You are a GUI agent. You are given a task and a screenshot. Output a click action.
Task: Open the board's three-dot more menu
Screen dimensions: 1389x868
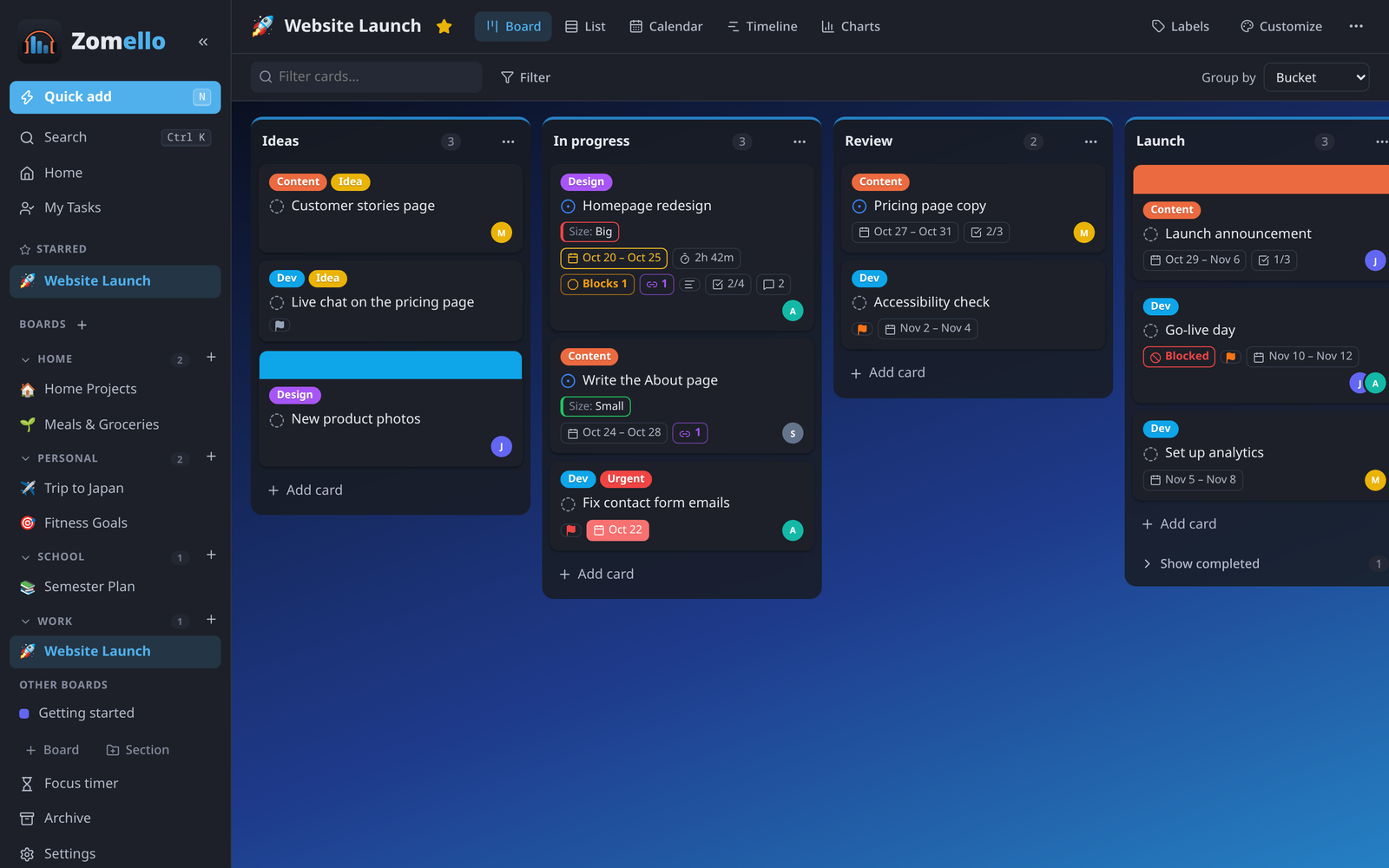1356,26
